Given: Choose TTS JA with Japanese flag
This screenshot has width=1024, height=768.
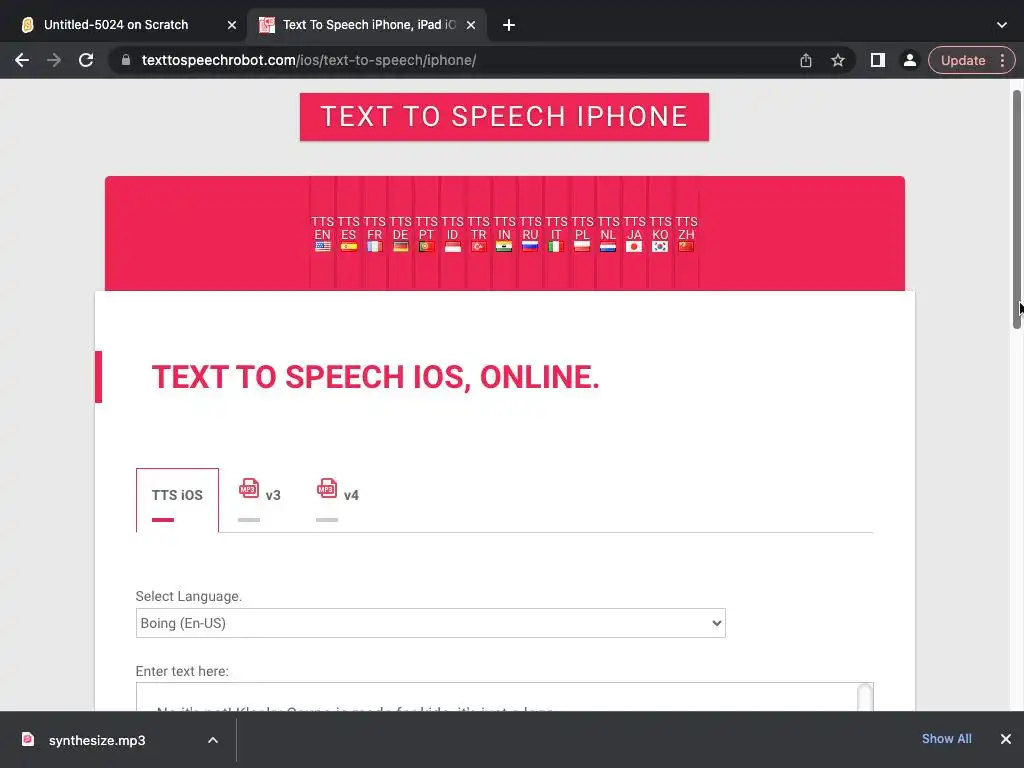Looking at the screenshot, I should (634, 234).
